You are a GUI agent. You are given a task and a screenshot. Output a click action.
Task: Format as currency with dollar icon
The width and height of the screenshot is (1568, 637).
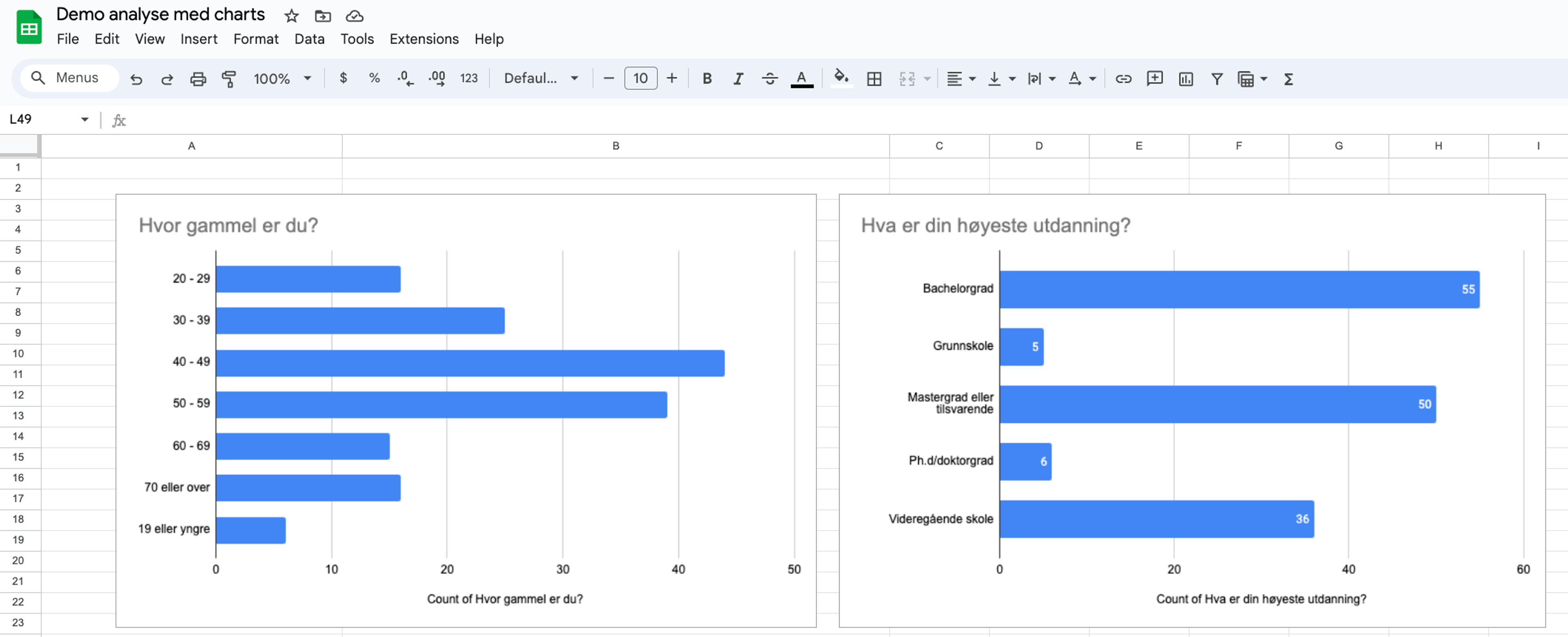pyautogui.click(x=343, y=78)
